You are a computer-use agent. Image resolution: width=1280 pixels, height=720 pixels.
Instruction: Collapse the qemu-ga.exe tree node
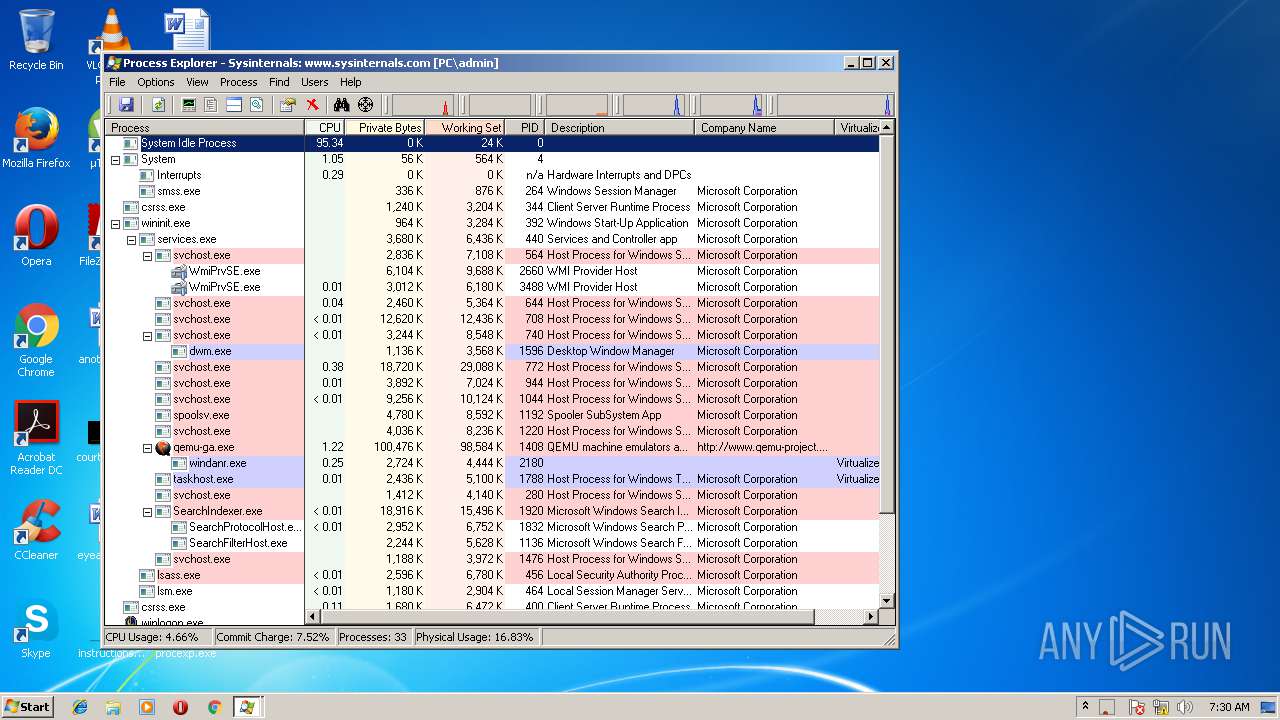pos(147,447)
